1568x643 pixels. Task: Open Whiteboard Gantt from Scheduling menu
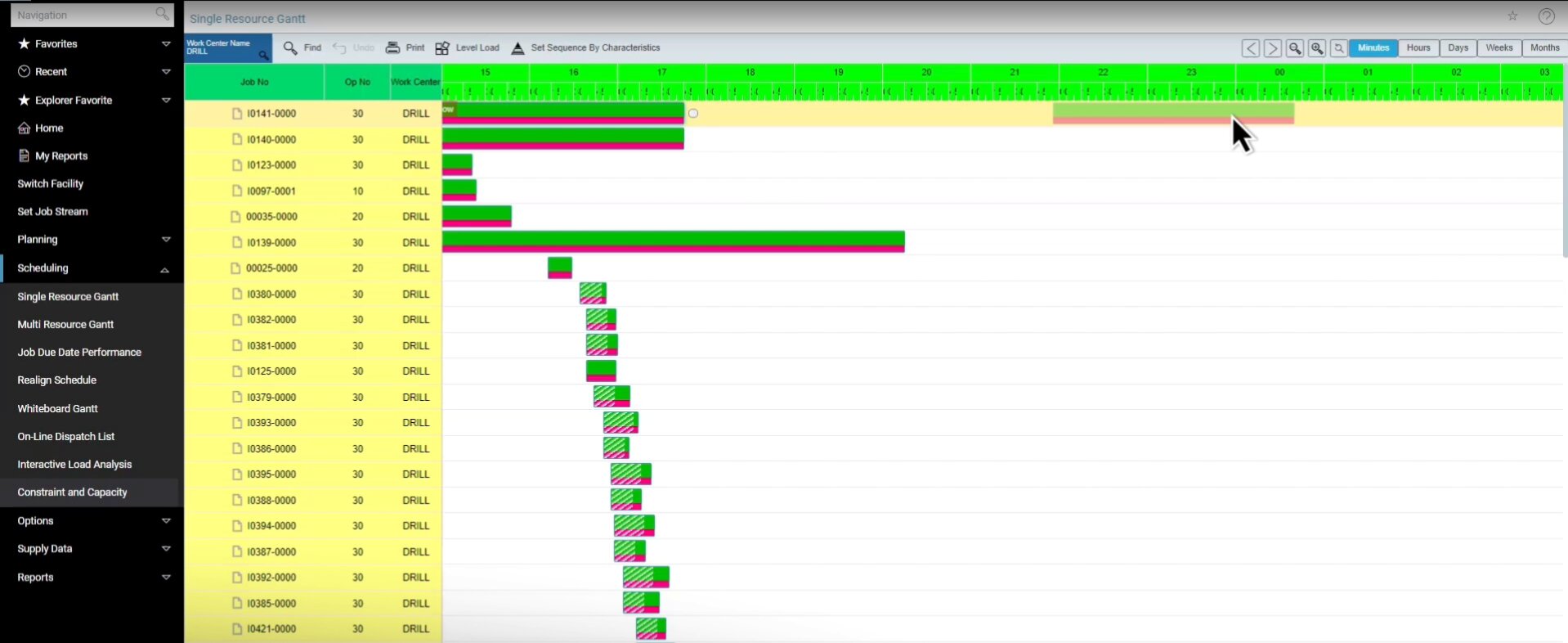click(57, 409)
